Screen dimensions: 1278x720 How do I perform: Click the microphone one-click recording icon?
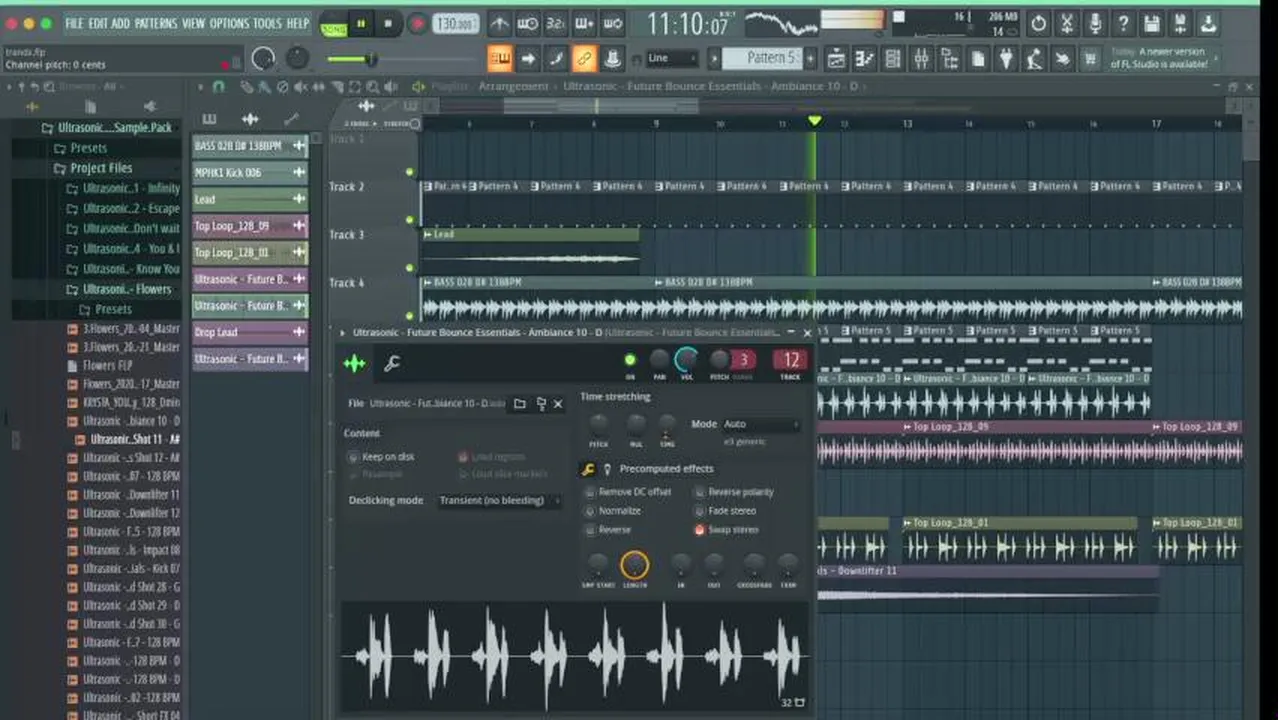click(1095, 23)
